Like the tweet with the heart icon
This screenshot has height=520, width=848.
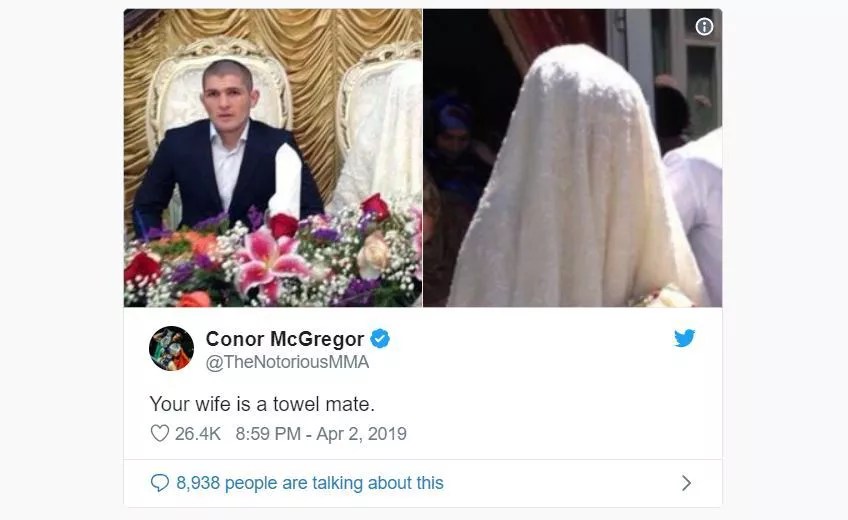(160, 434)
